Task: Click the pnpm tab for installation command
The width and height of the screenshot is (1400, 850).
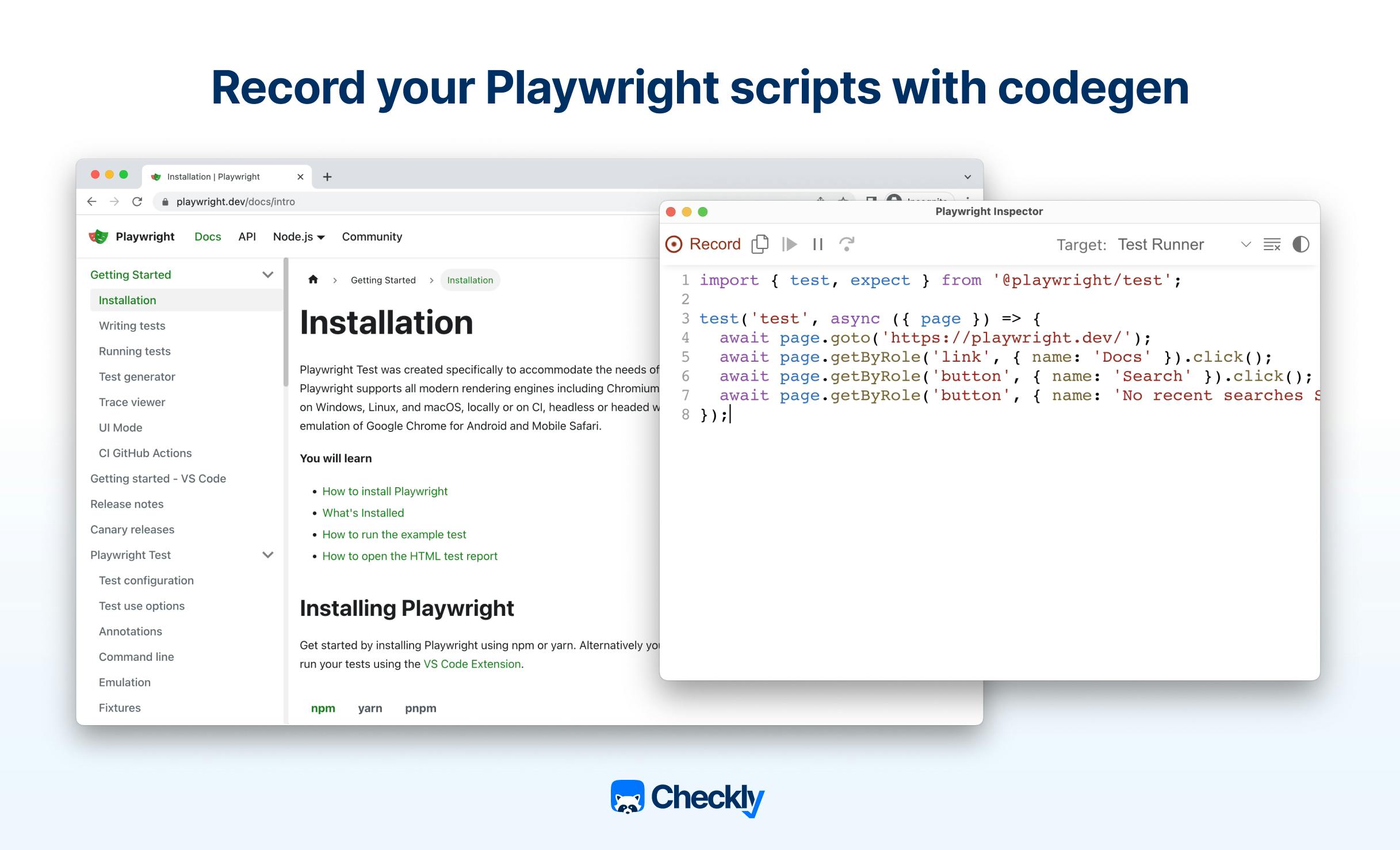Action: (x=420, y=708)
